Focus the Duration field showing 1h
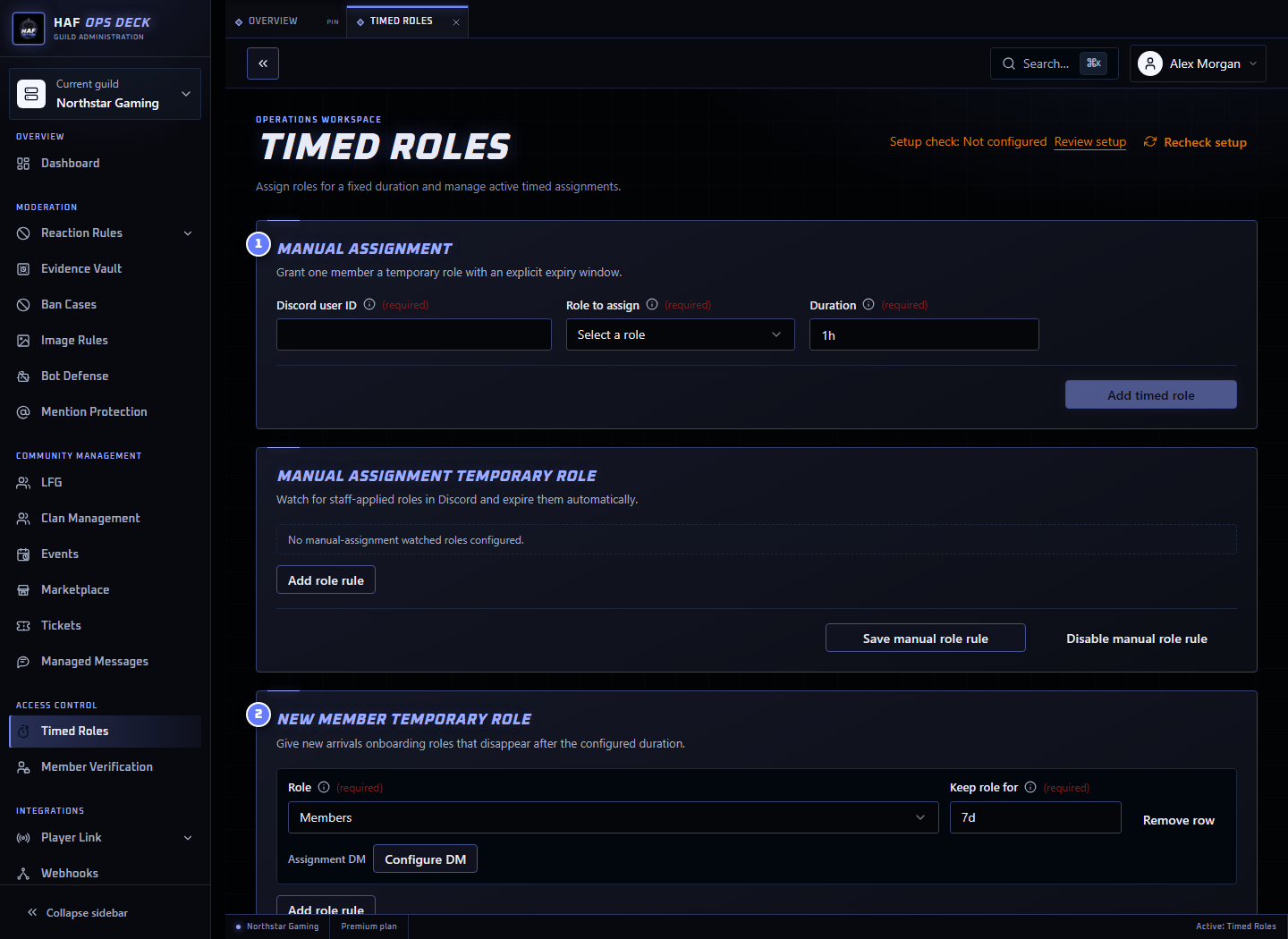1288x939 pixels. point(924,334)
